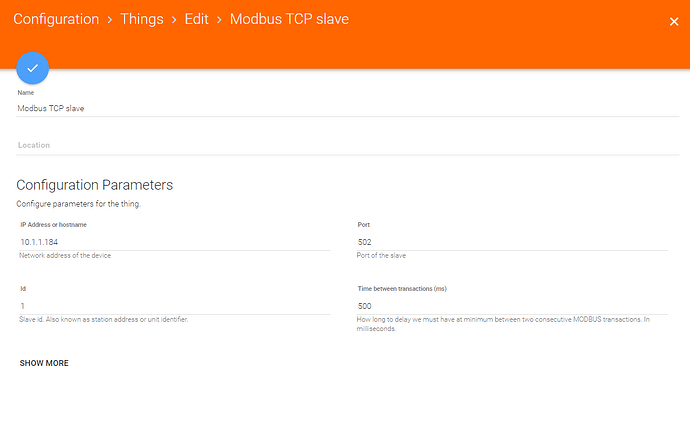Click the 'Port of the slave' hint
690x427 pixels.
tap(382, 256)
